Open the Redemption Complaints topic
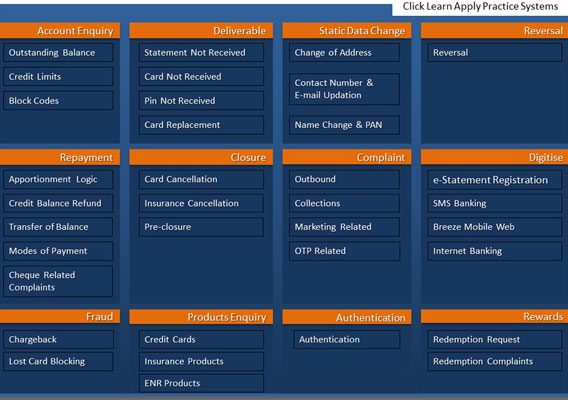This screenshot has width=568, height=400. click(495, 361)
